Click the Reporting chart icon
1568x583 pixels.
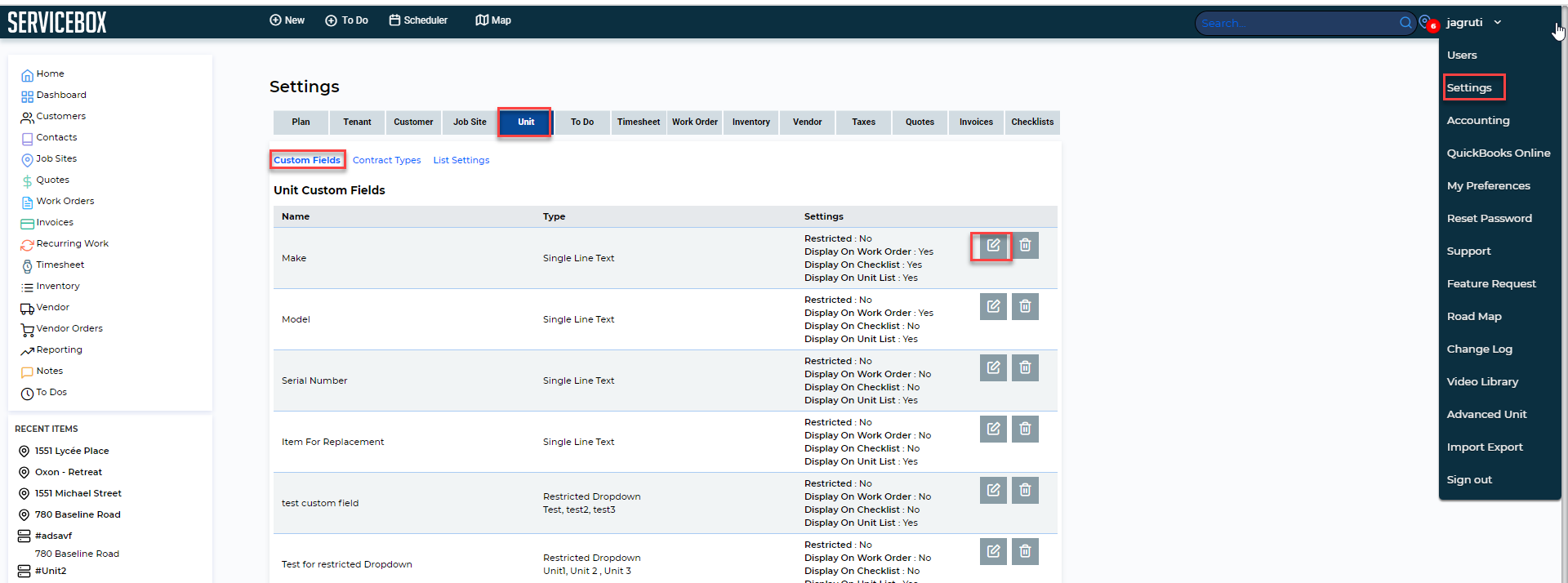pos(27,351)
